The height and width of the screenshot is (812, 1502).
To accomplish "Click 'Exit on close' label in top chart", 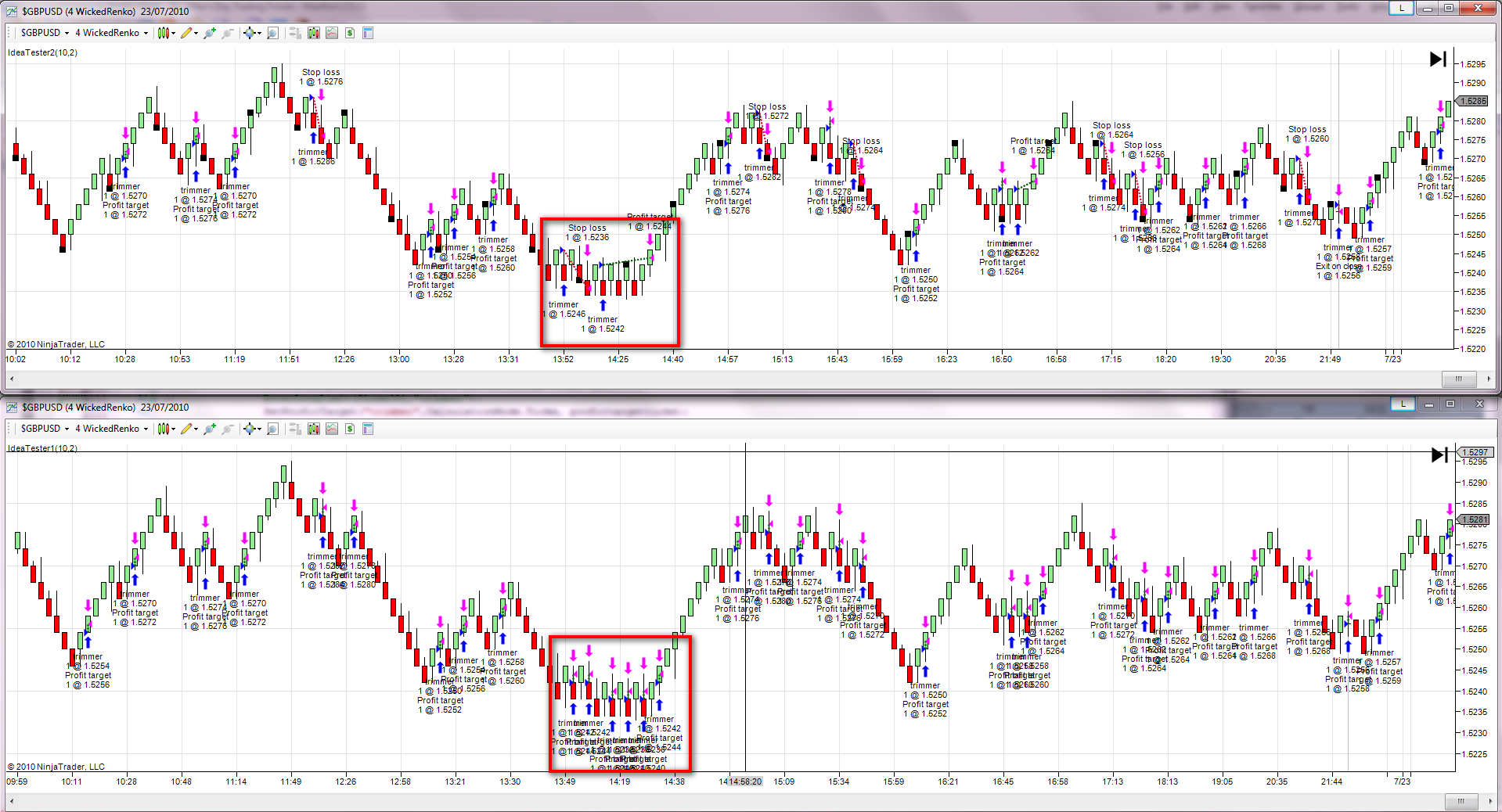I will tap(1338, 267).
